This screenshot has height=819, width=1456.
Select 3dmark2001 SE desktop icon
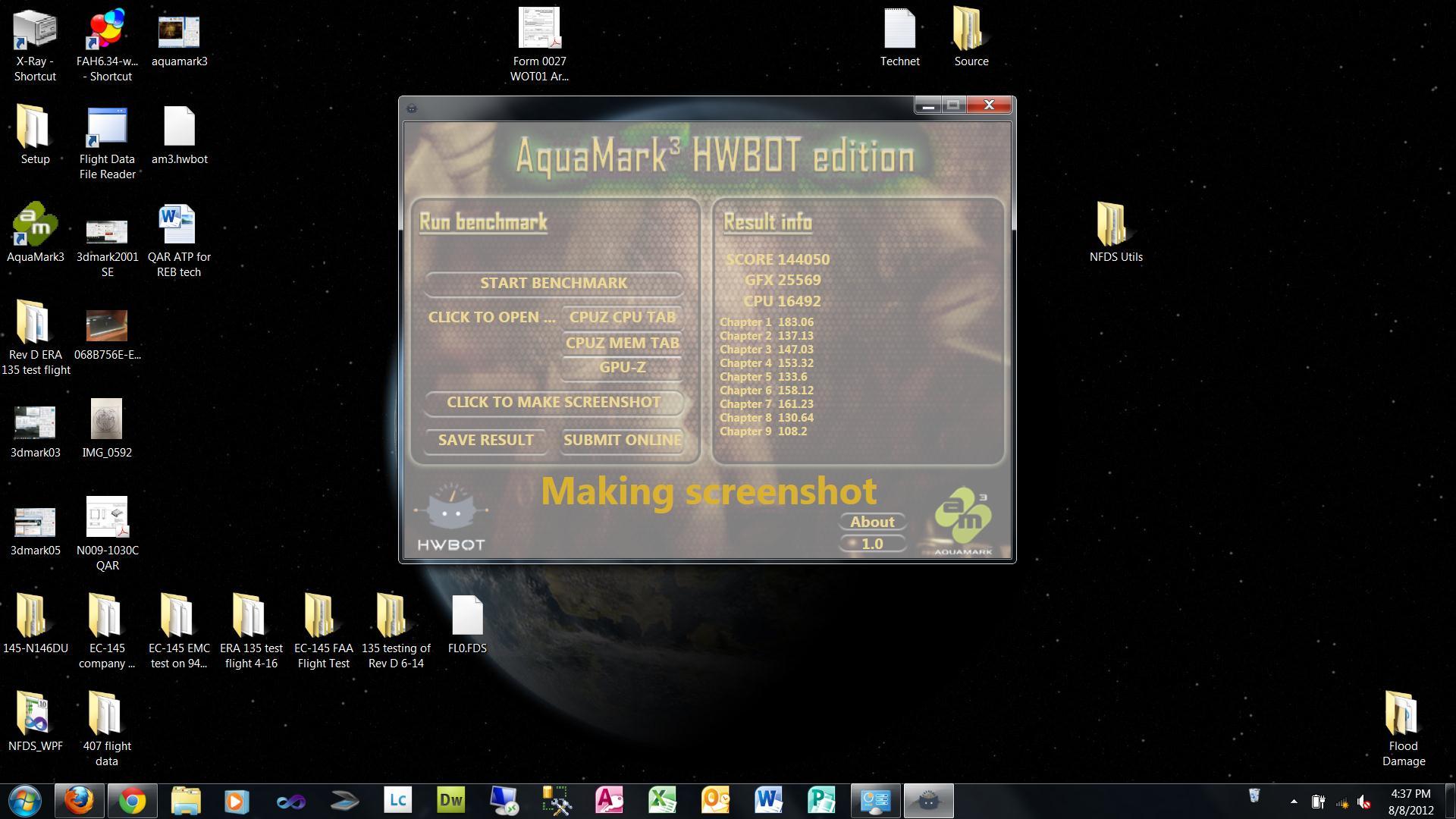click(107, 248)
